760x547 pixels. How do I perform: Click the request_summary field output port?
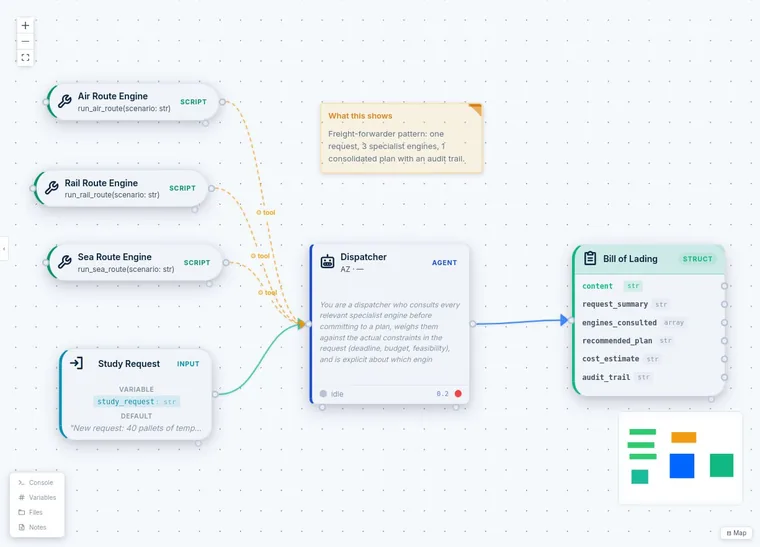[724, 304]
